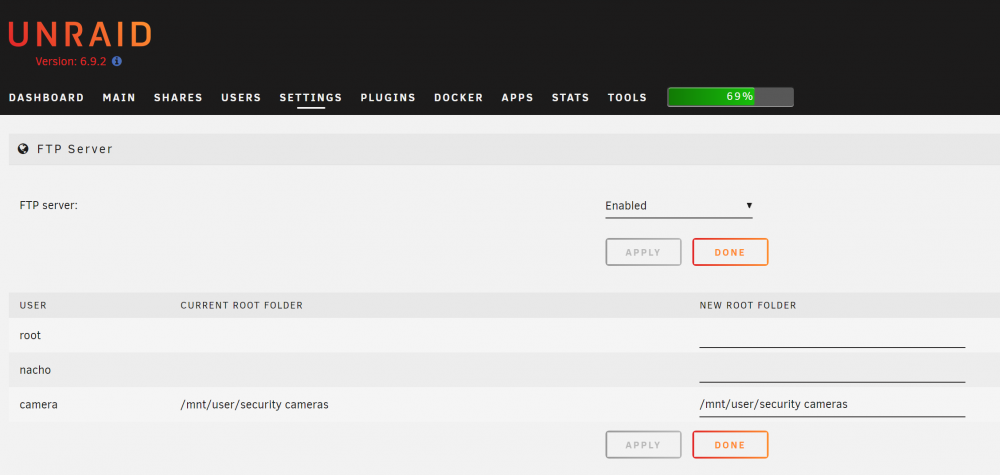The width and height of the screenshot is (1000, 475).
Task: Open the Tools menu
Action: coord(627,98)
